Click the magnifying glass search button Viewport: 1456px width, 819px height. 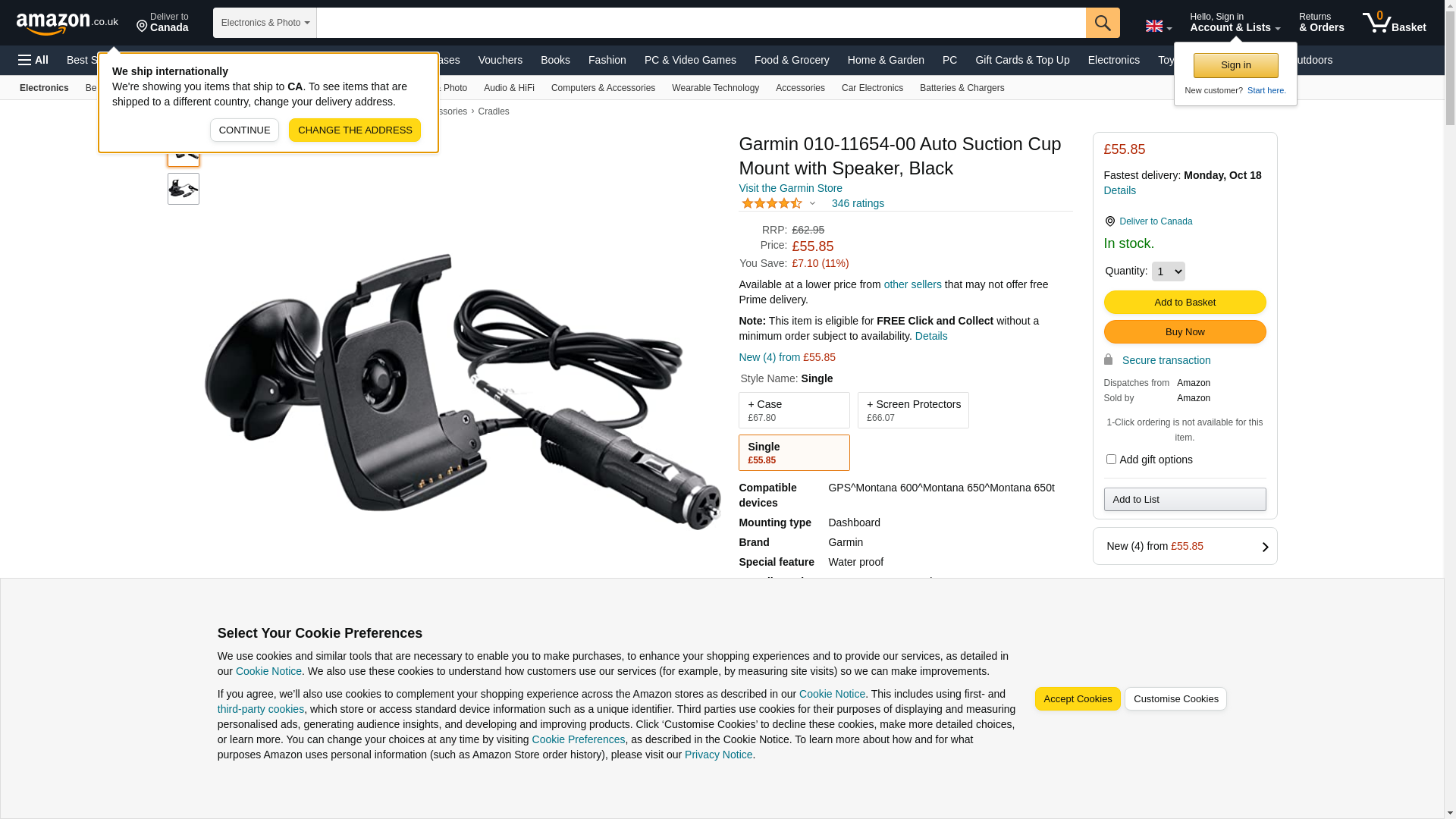pos(1103,23)
